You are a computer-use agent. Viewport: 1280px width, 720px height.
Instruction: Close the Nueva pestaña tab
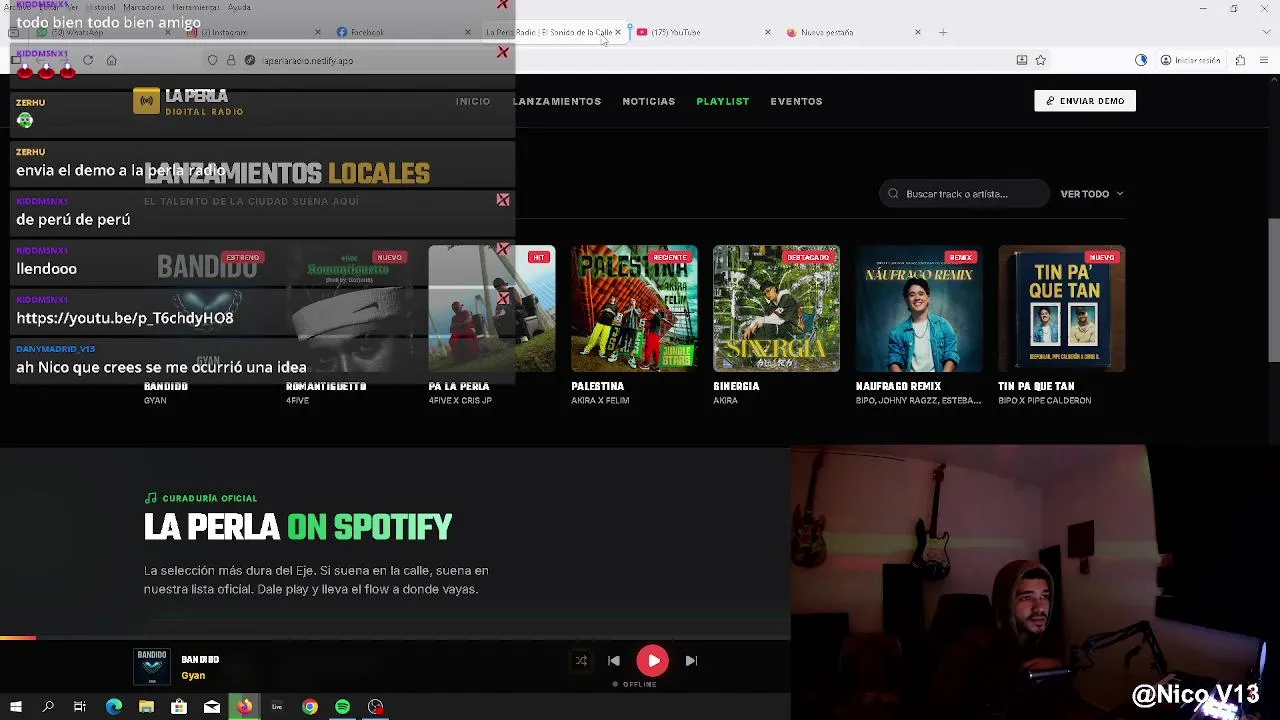pos(918,32)
